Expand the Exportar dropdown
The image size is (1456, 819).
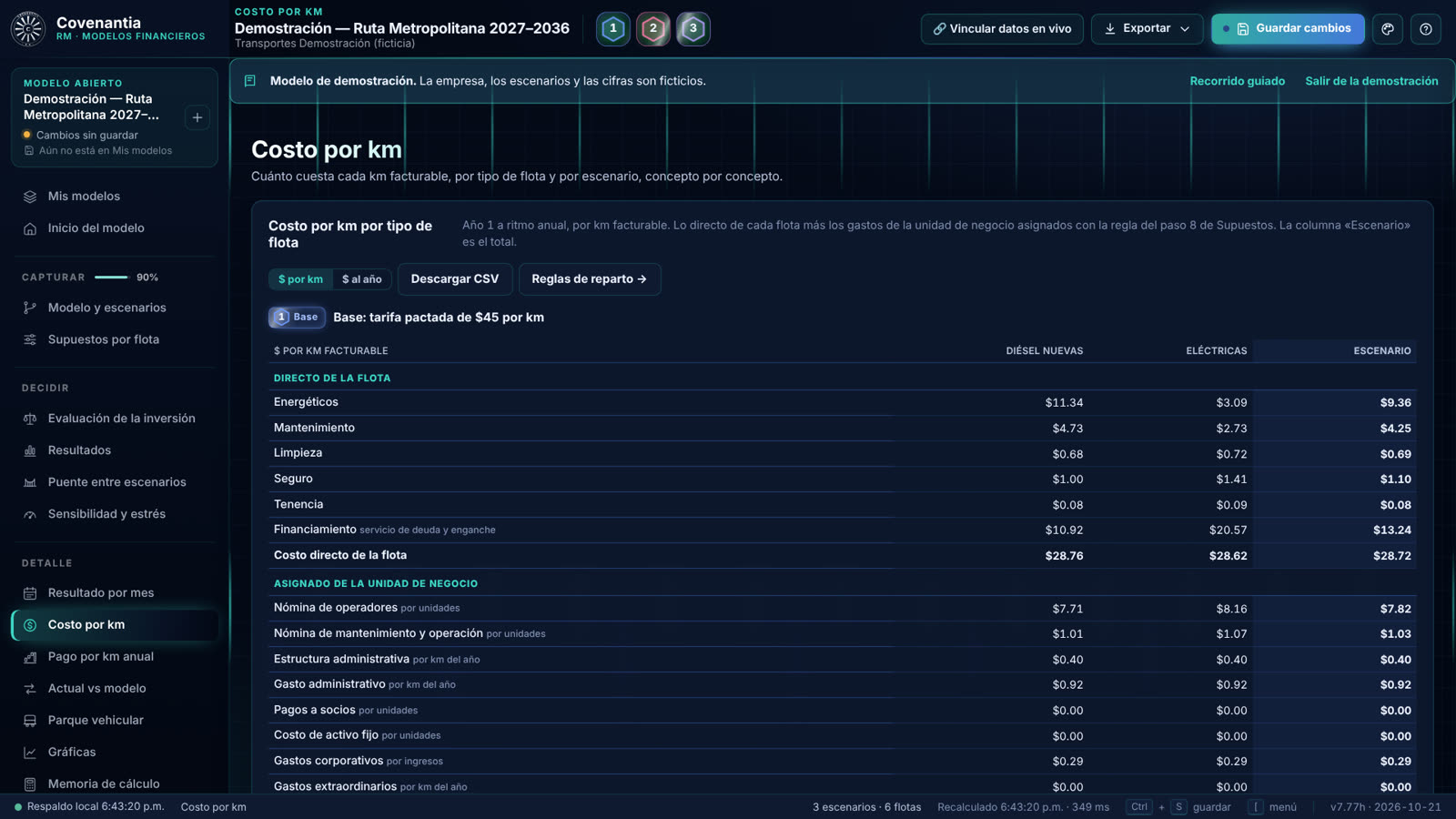pos(1147,29)
